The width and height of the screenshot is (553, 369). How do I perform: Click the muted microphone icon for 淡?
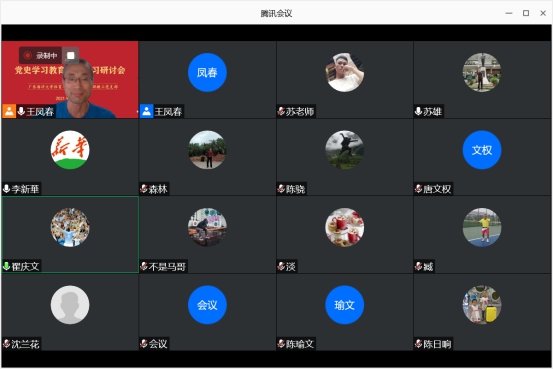[281, 266]
